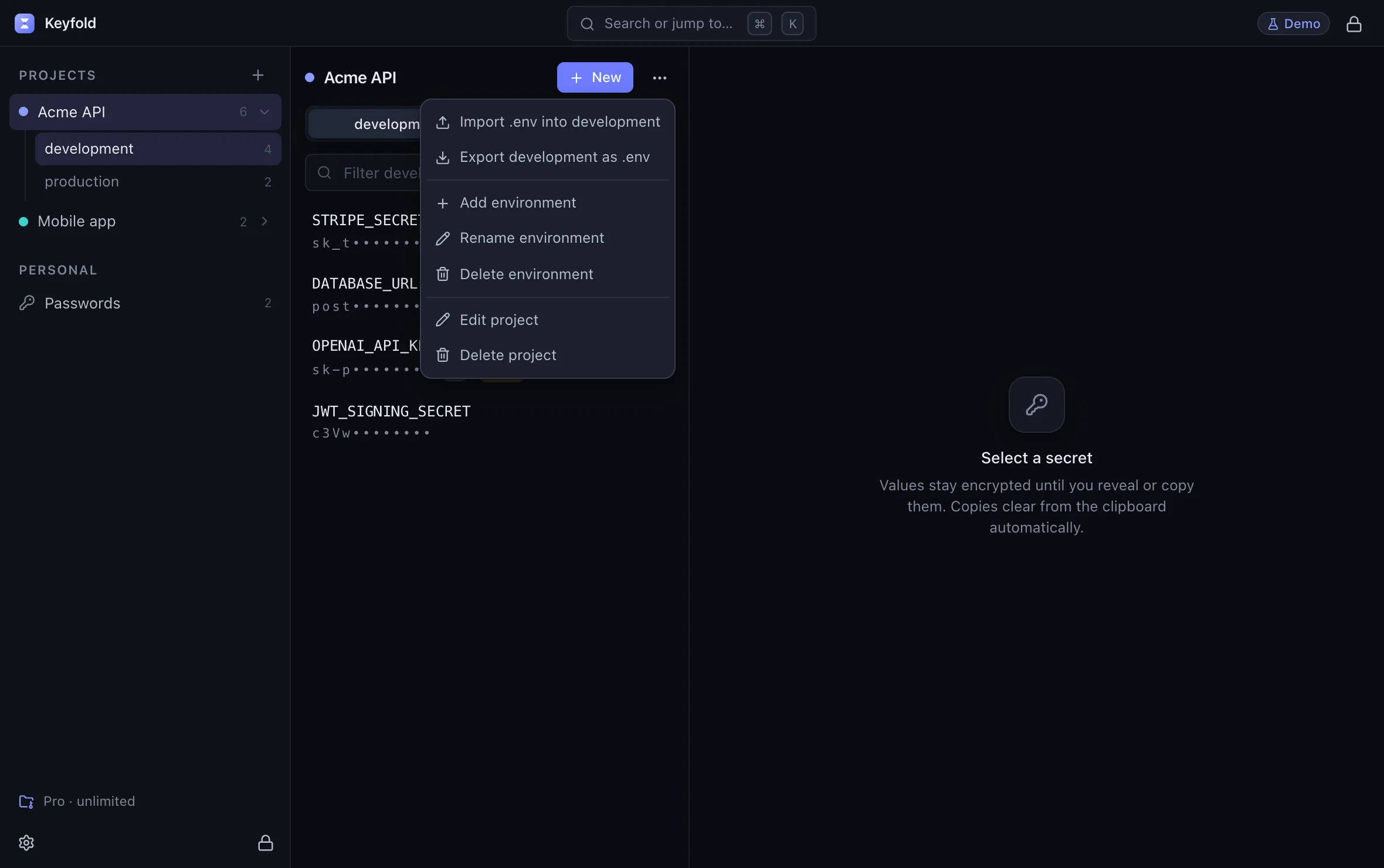1384x868 pixels.
Task: Click the secret count 6 beside Acme API
Action: [243, 111]
